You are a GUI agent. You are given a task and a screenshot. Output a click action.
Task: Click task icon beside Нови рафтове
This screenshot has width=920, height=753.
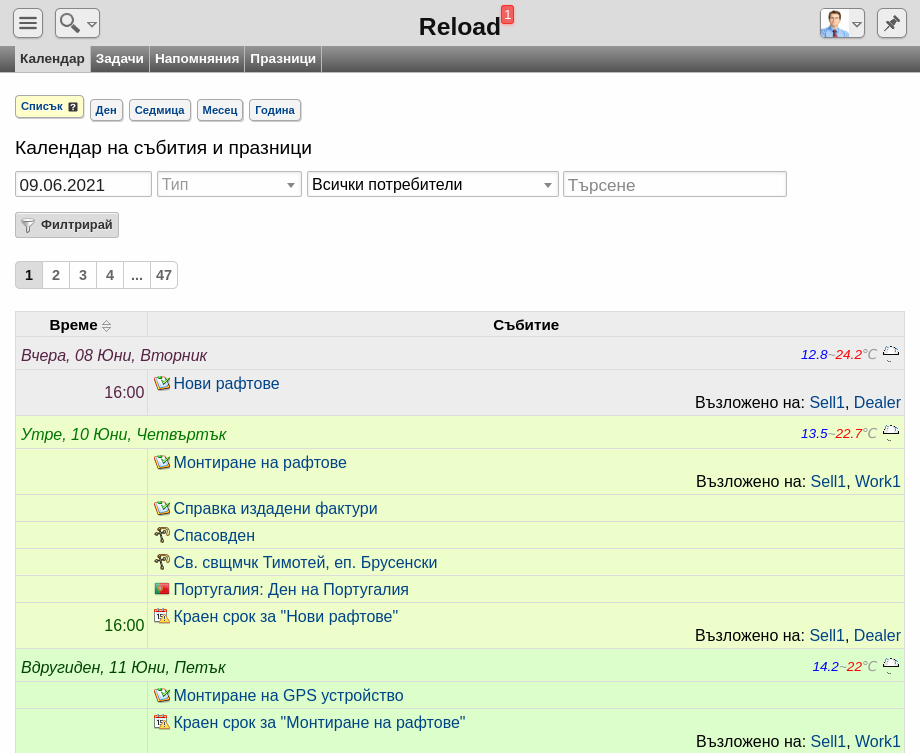coord(162,383)
